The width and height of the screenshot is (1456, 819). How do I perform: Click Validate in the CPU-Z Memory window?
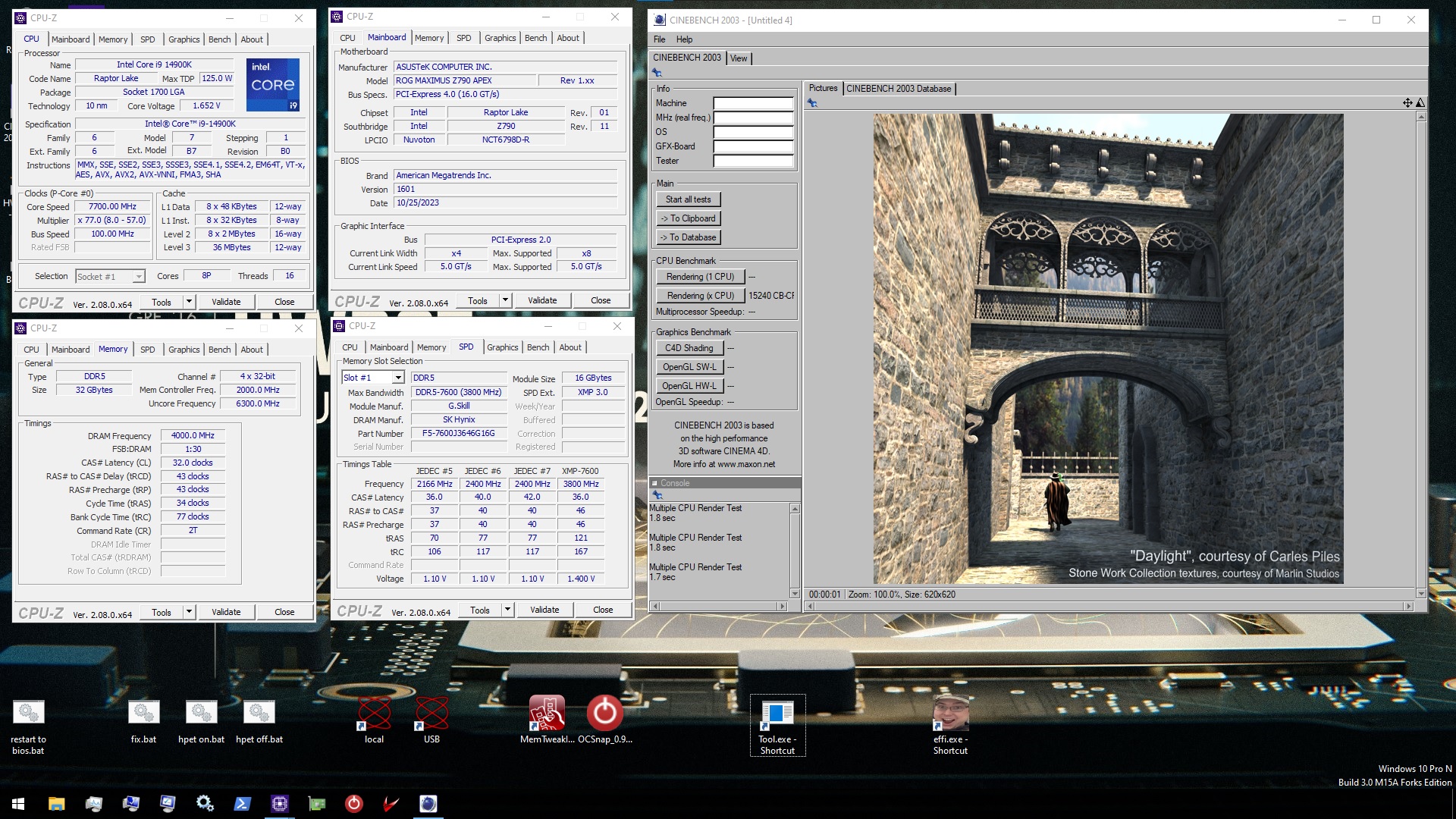[226, 612]
